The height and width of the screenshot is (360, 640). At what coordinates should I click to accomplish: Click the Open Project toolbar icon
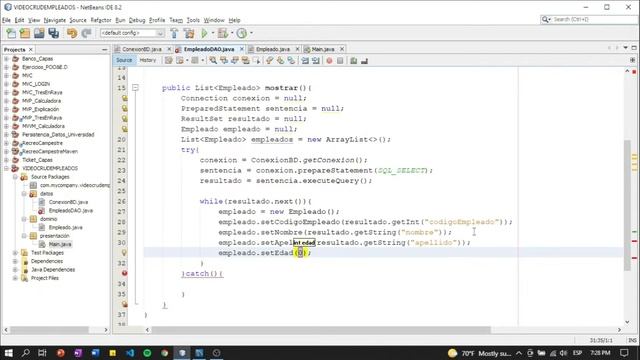click(x=39, y=33)
